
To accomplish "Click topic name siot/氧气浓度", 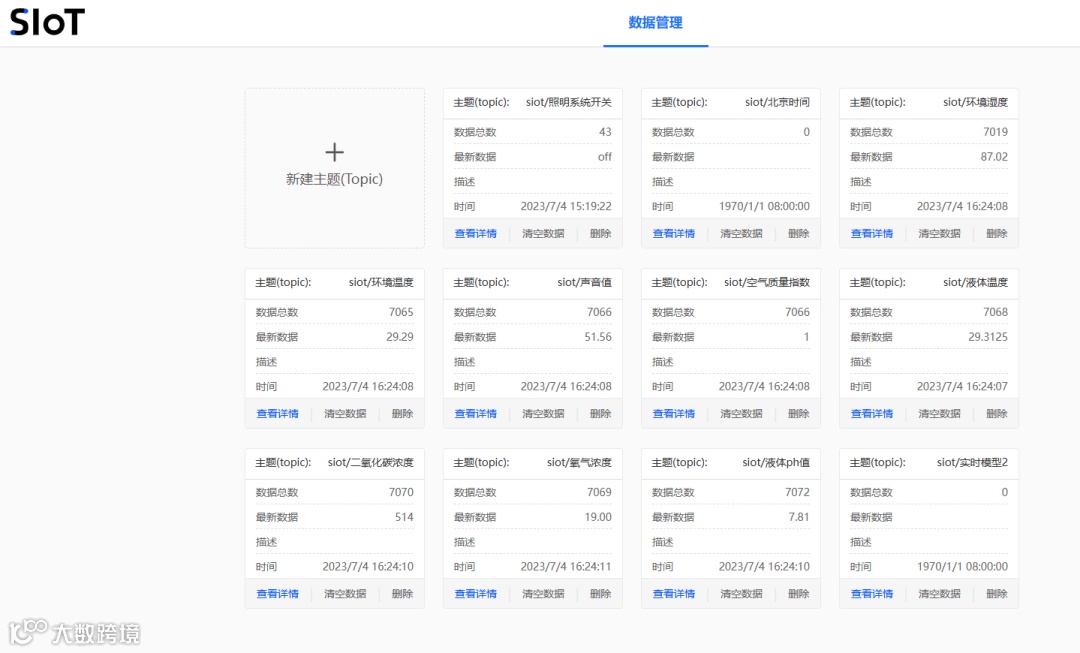I will [579, 463].
